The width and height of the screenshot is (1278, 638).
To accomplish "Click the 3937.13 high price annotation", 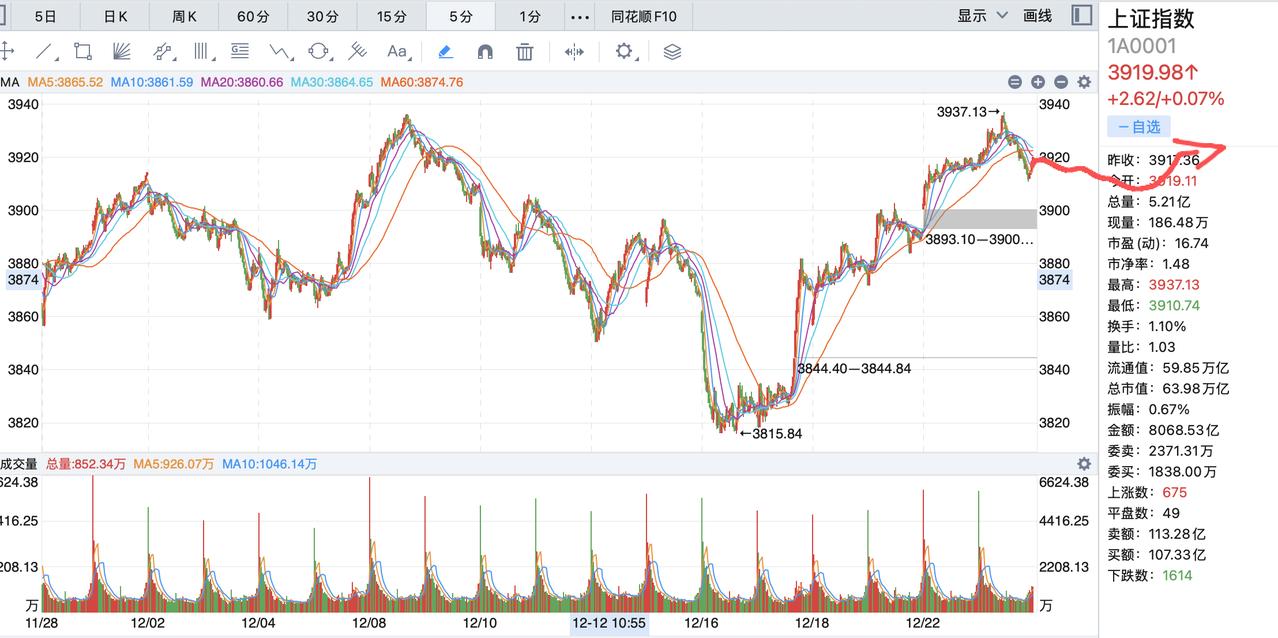I will pyautogui.click(x=970, y=112).
